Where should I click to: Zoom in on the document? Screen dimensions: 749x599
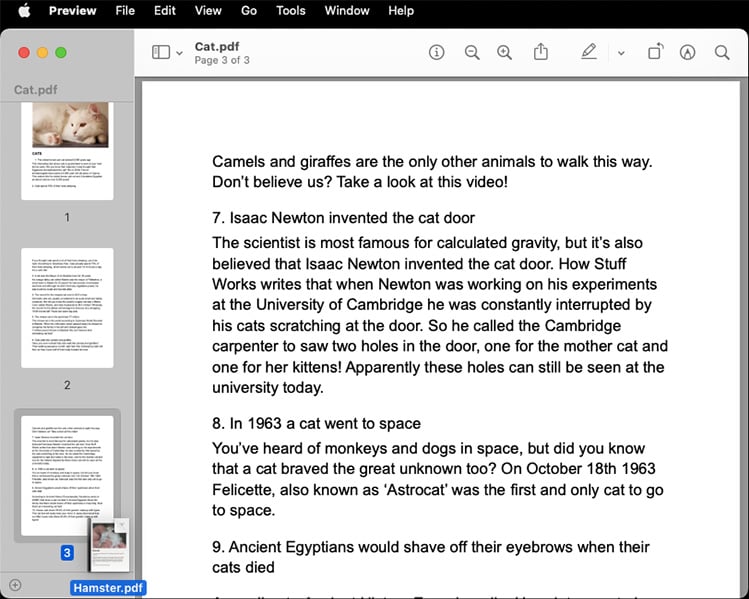pos(504,52)
